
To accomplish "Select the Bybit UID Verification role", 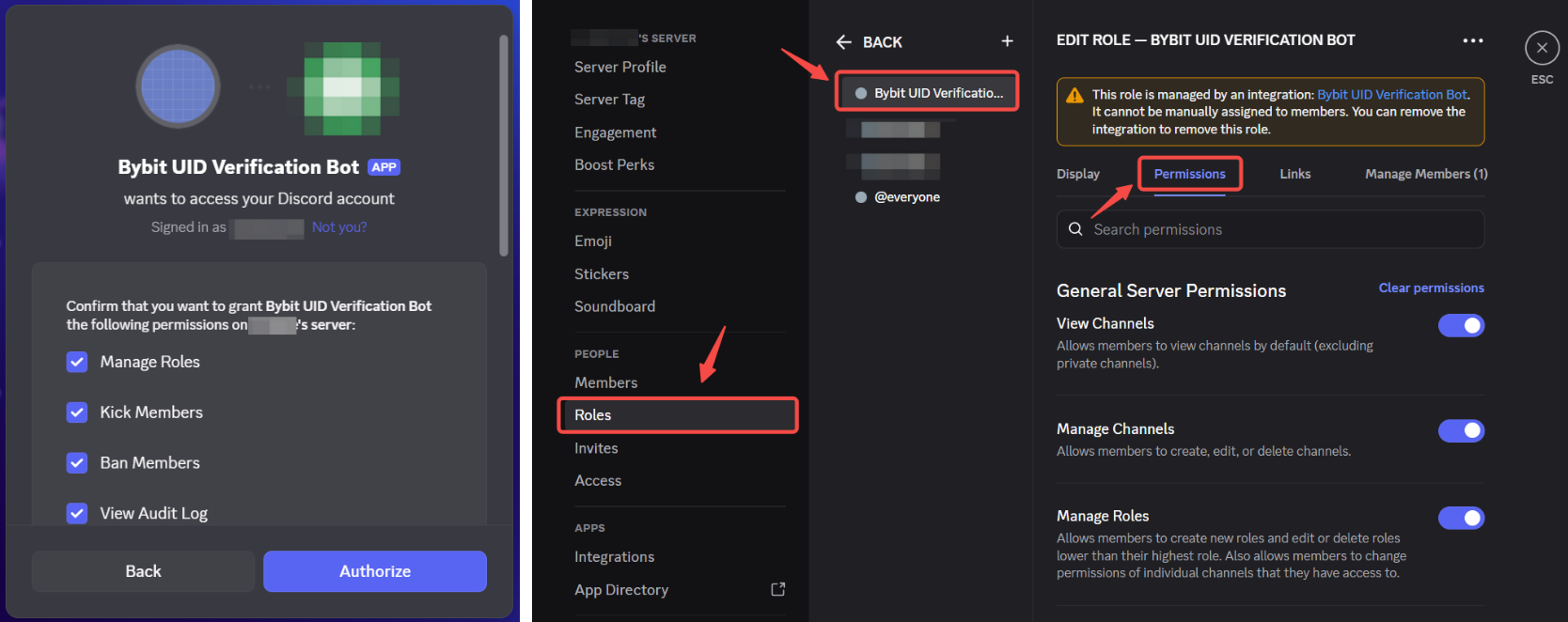I will point(927,93).
